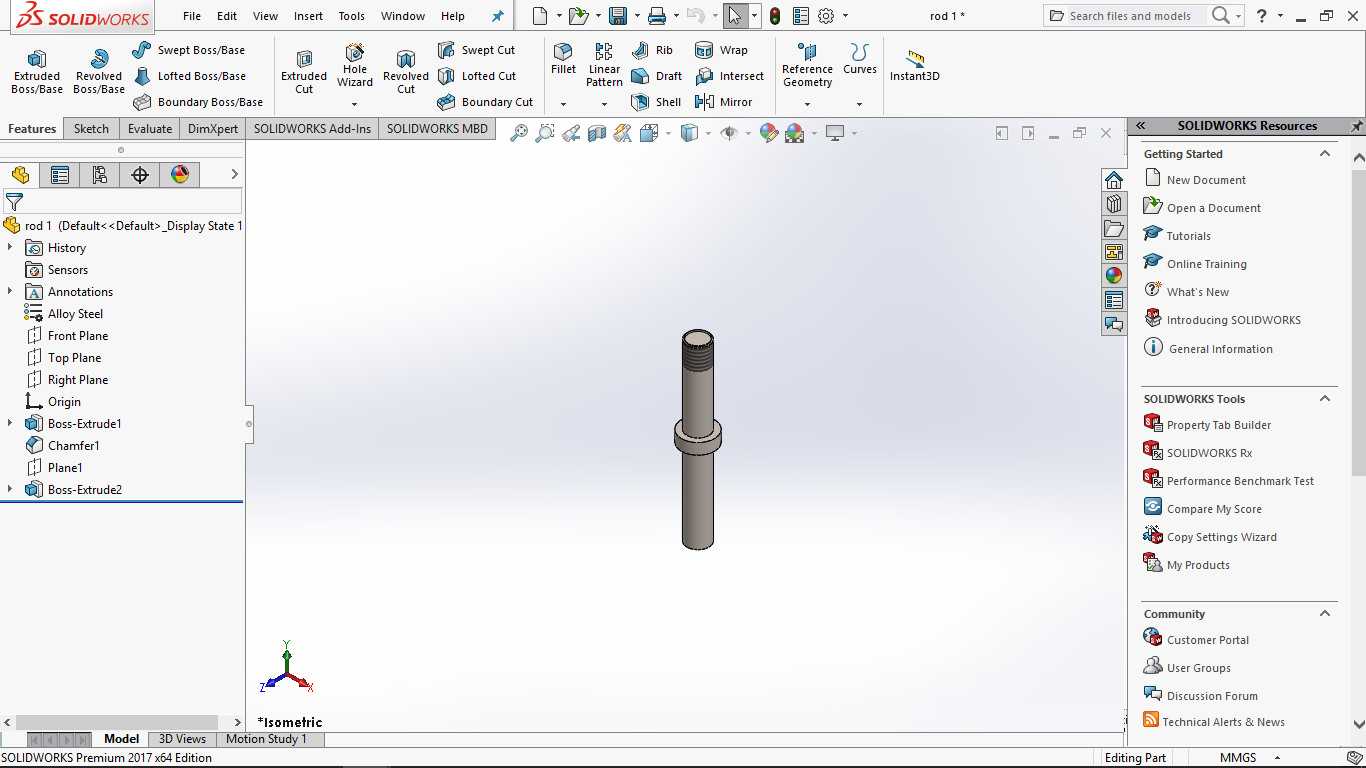This screenshot has height=768, width=1366.
Task: Open the Design Library task pane tab
Action: [x=1114, y=204]
